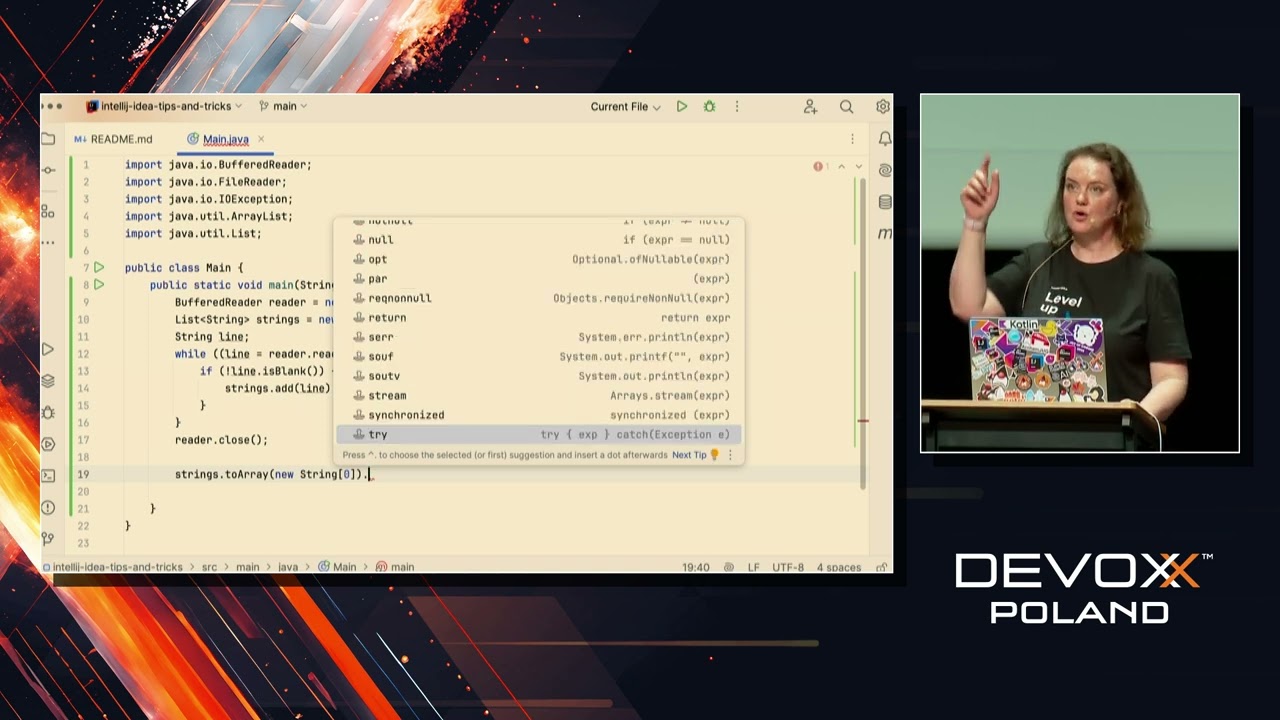Open IDE settings gear icon

883,107
